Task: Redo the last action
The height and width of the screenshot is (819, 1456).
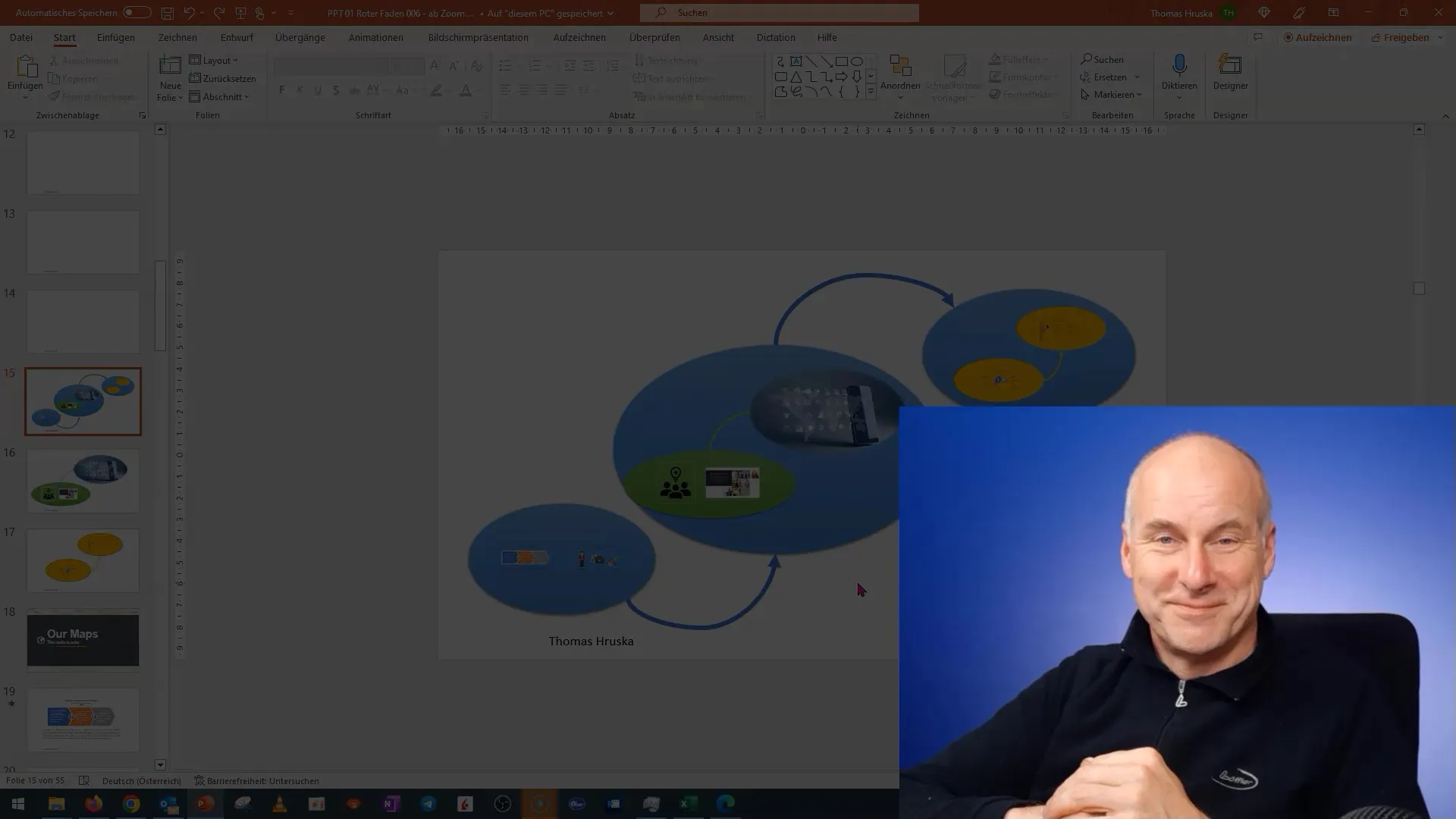Action: (x=219, y=13)
